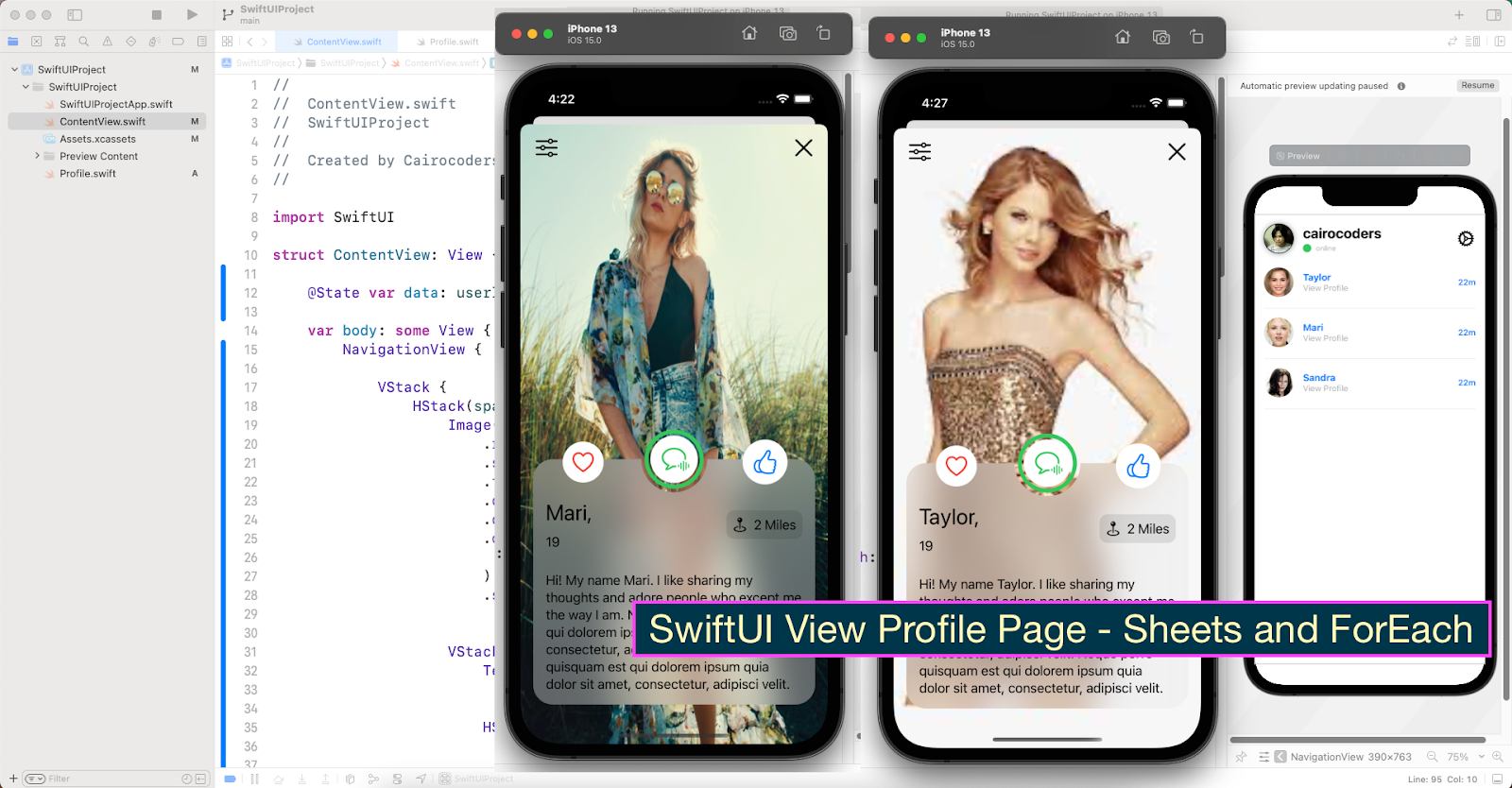Click the source control branch icon
The width and height of the screenshot is (1512, 788).
click(x=228, y=14)
